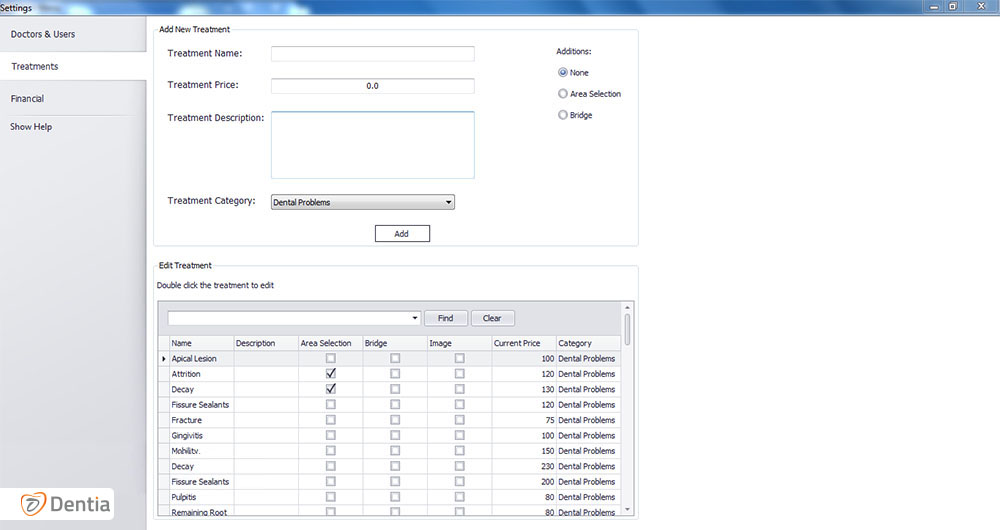The width and height of the screenshot is (1000, 530).
Task: Uncheck Area Selection for Attrition row
Action: point(331,374)
